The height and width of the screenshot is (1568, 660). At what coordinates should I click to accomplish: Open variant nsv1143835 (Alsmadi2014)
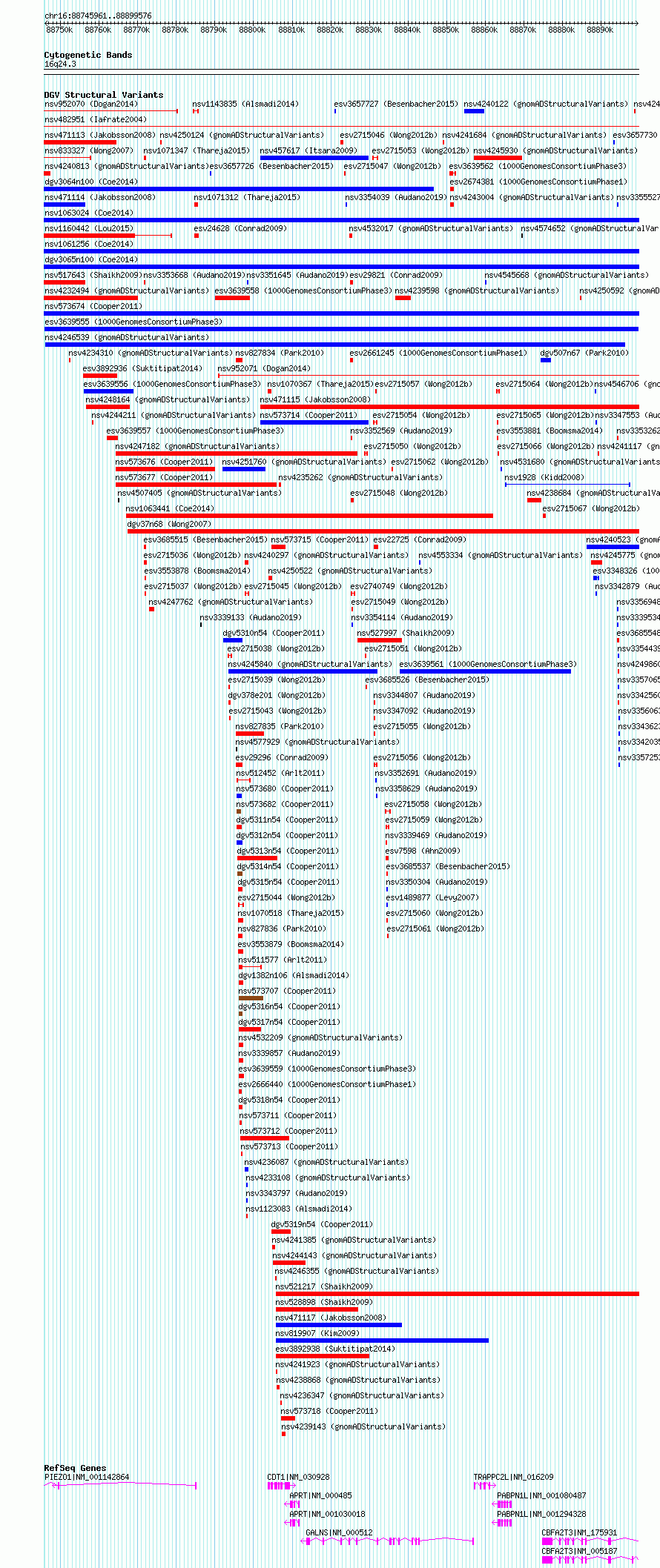[245, 104]
